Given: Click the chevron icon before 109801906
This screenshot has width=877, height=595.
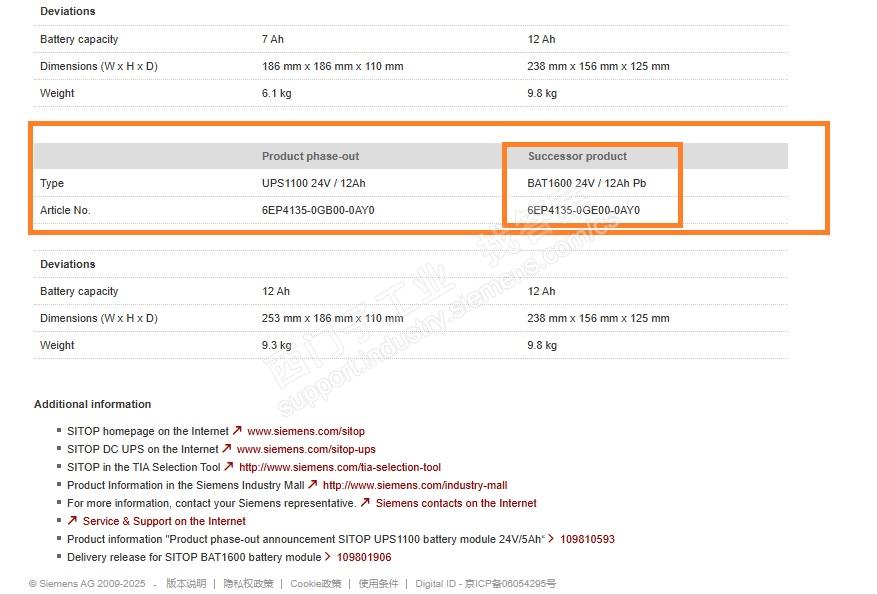Looking at the screenshot, I should coord(328,556).
